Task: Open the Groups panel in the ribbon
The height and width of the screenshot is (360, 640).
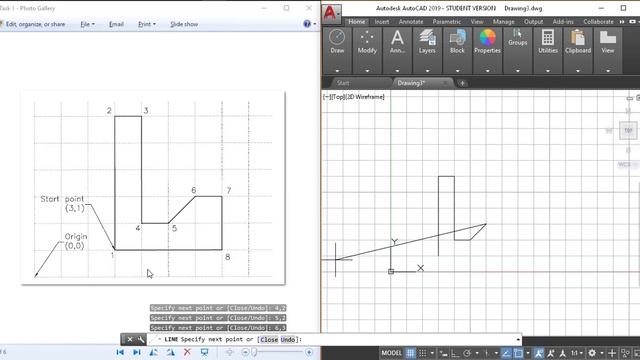Action: point(518,38)
